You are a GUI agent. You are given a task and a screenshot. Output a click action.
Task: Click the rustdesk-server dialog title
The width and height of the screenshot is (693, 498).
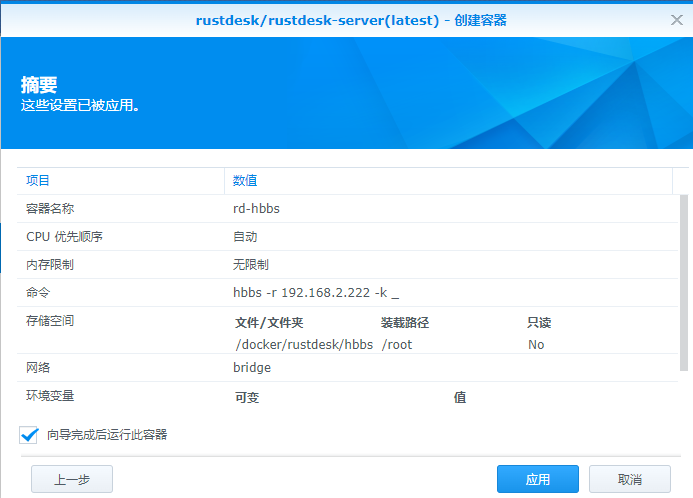pos(351,20)
